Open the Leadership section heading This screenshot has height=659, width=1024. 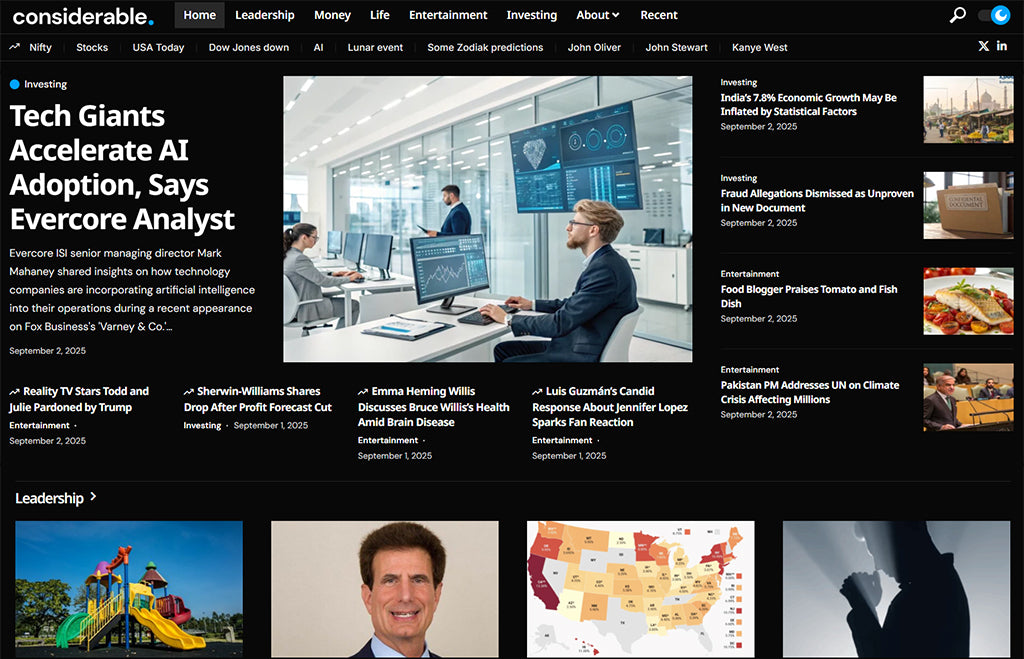(50, 498)
